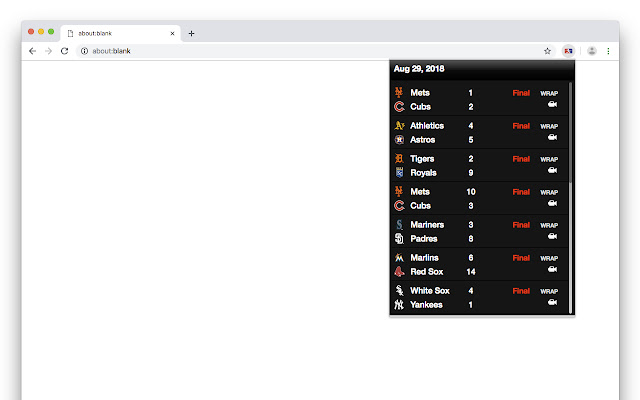
Task: Click the White Sox team logo
Action: [x=399, y=291]
